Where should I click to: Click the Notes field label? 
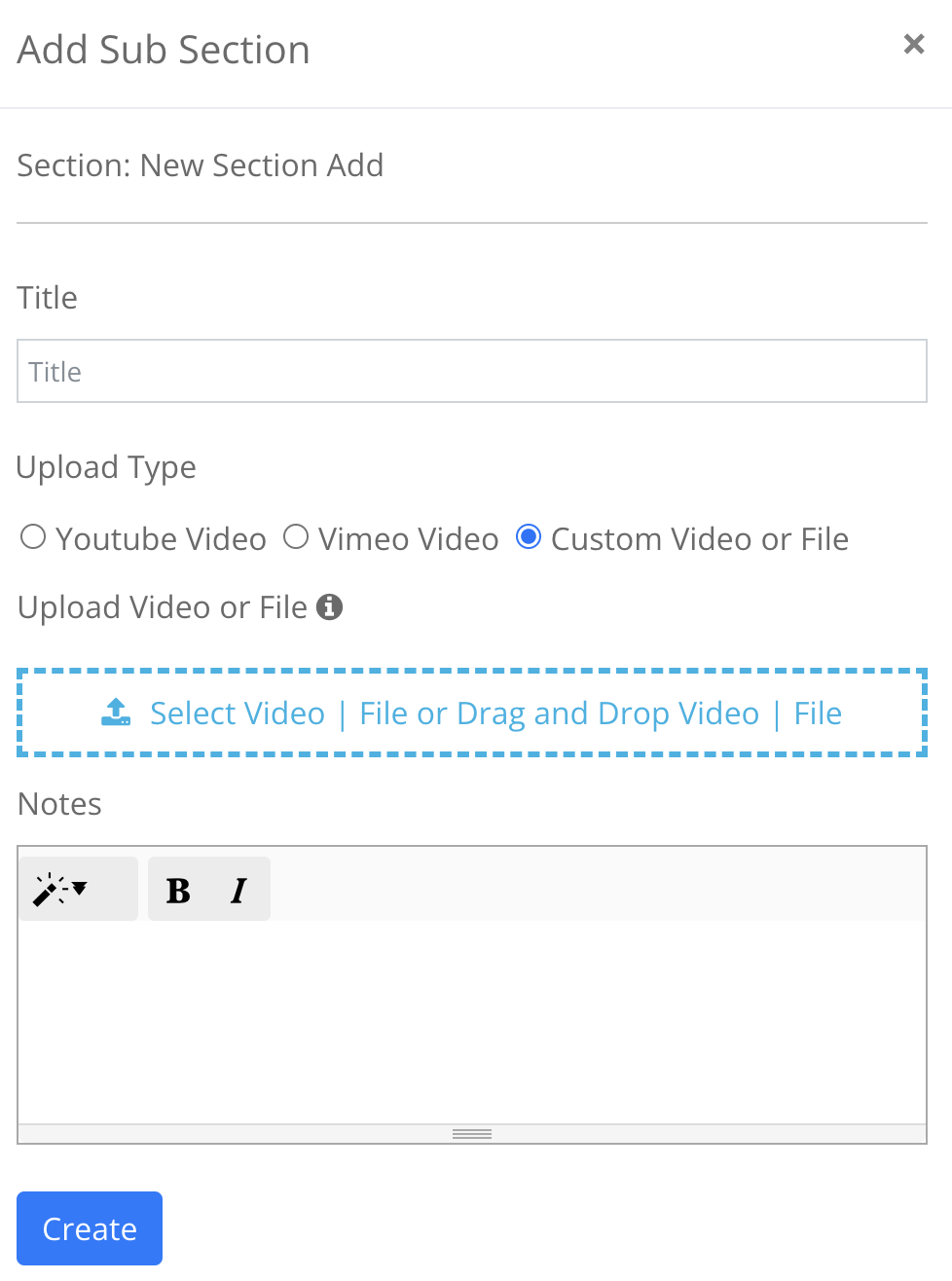pyautogui.click(x=59, y=804)
